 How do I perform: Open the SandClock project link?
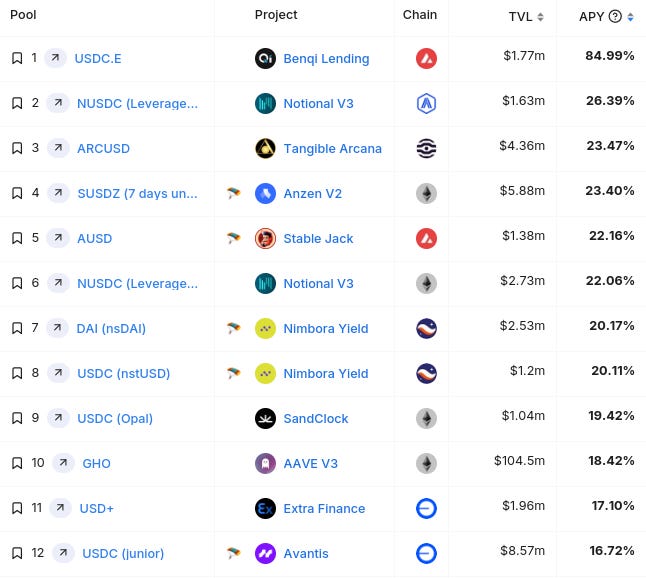tap(316, 419)
